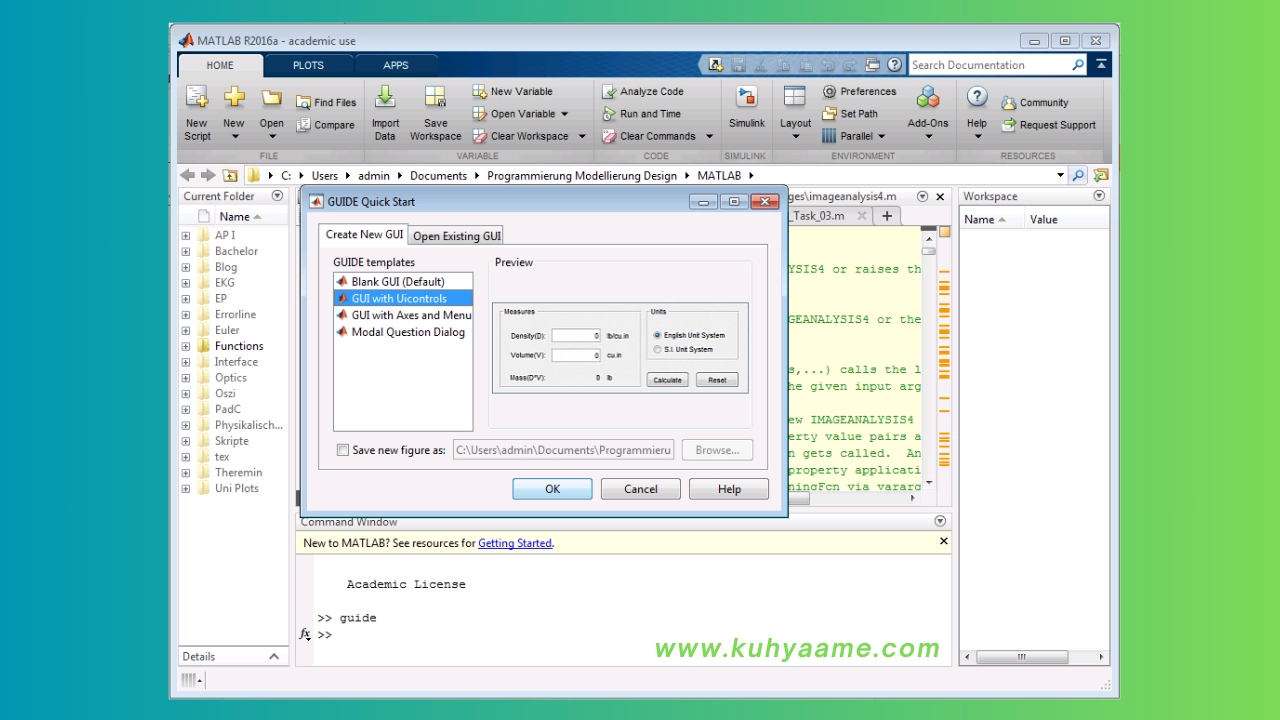Click Run and Time
The height and width of the screenshot is (720, 1280).
pyautogui.click(x=641, y=114)
